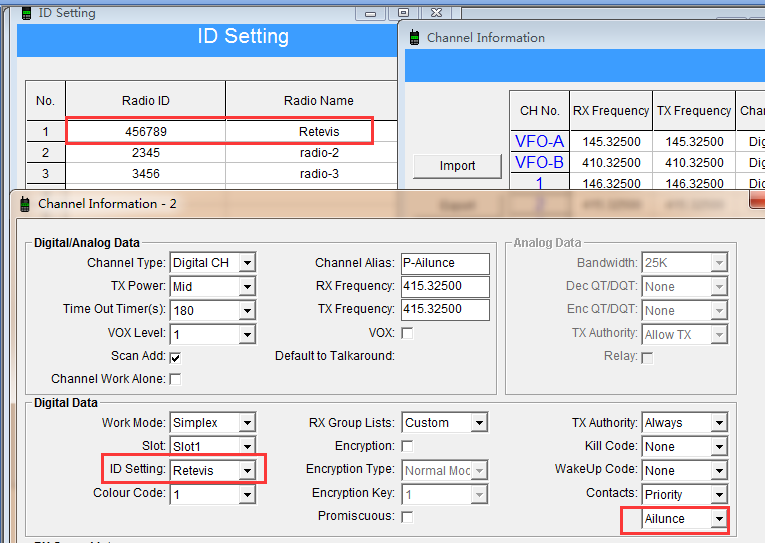Enable the Promiscuous checkbox

(x=407, y=516)
